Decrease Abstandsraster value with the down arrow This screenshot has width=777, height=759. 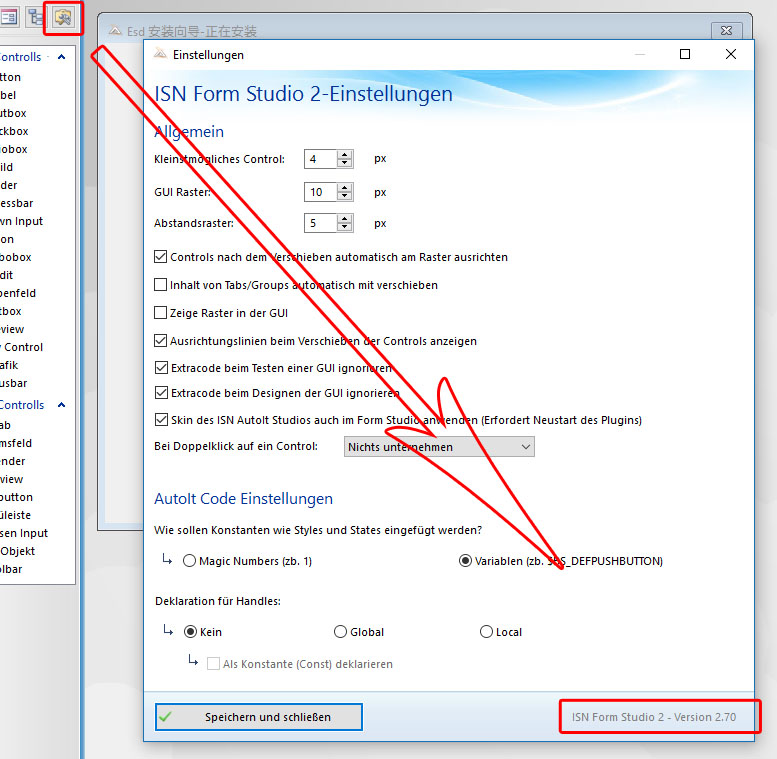click(344, 227)
